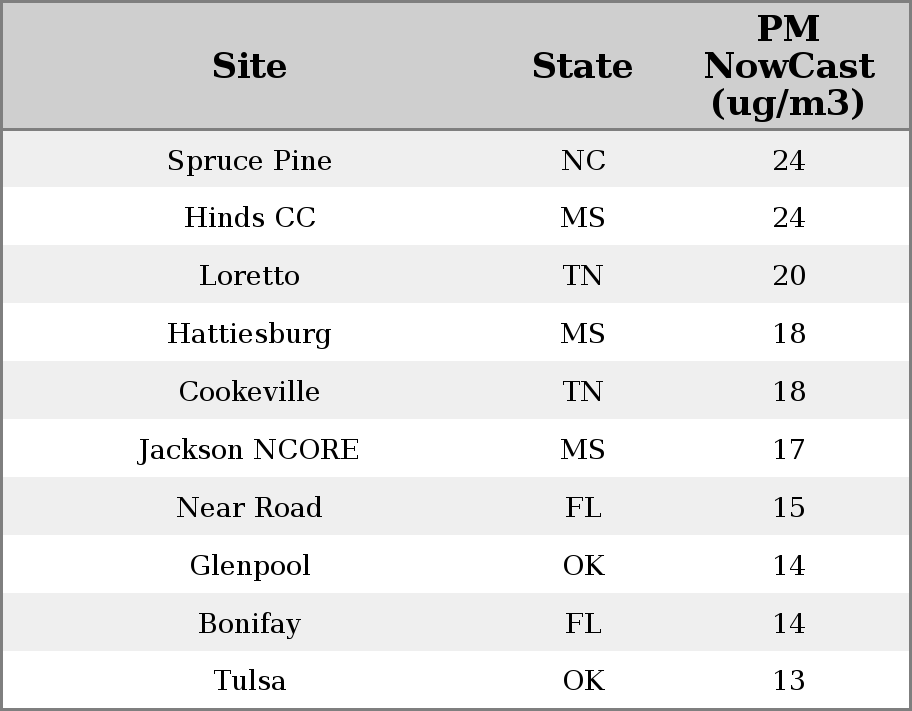The height and width of the screenshot is (711, 912).
Task: Click the TN state cell in Loretto row
Action: point(583,276)
